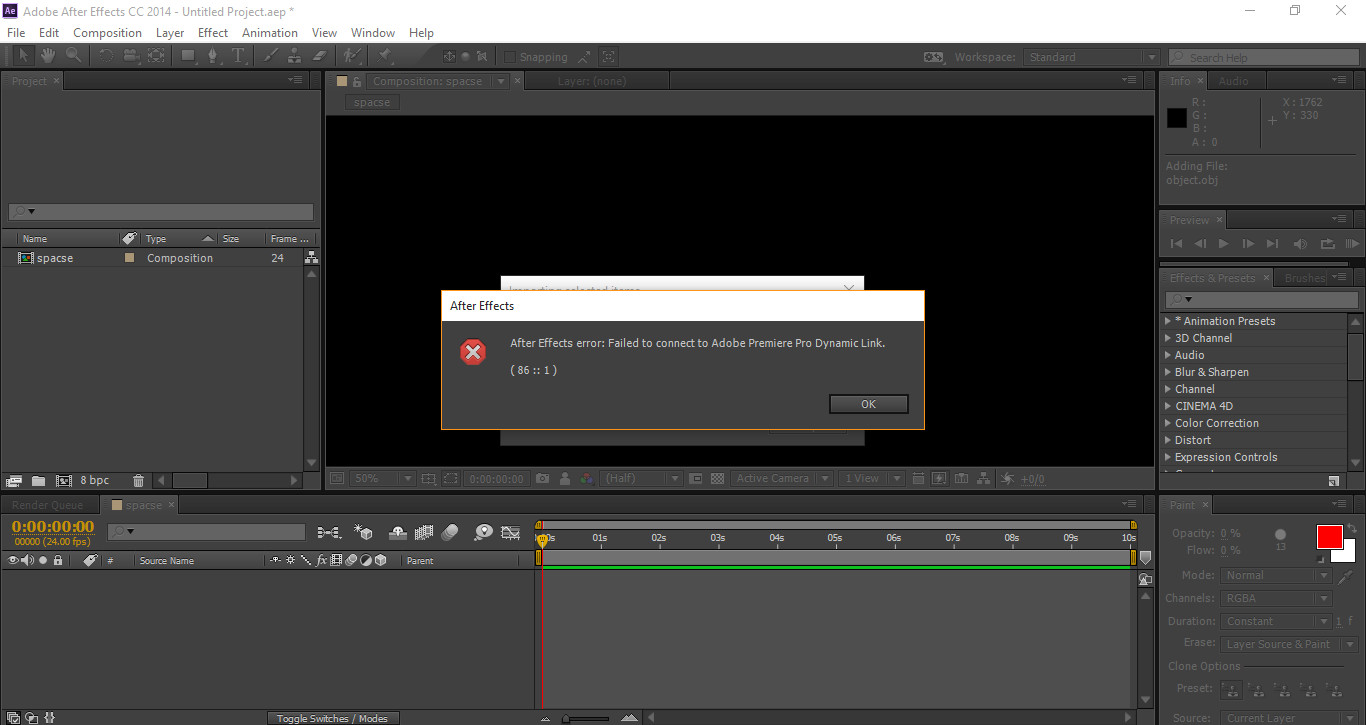Click the spacse breadcrumb in viewer
The image size is (1366, 725).
pyautogui.click(x=372, y=102)
